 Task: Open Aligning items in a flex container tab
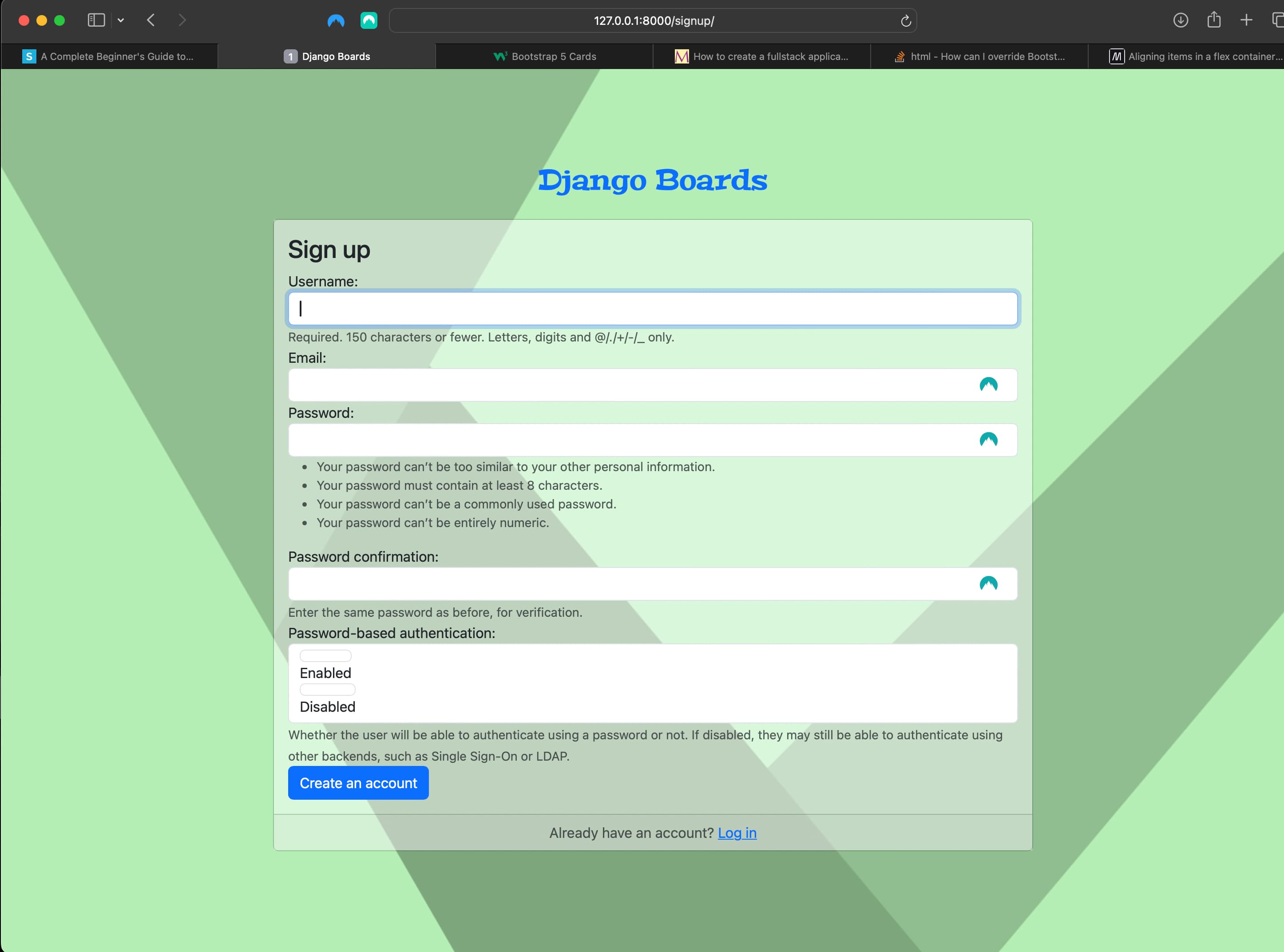point(1186,56)
